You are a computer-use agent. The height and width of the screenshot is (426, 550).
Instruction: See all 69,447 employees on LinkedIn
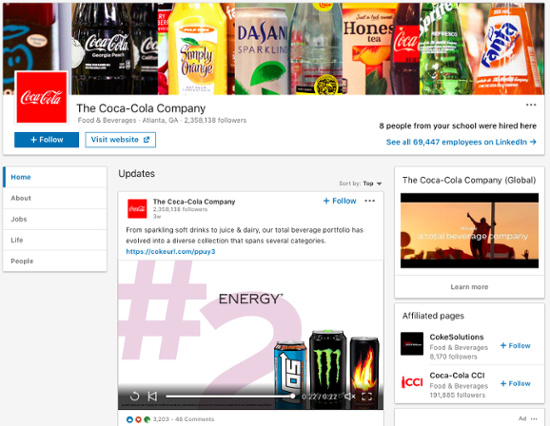461,142
